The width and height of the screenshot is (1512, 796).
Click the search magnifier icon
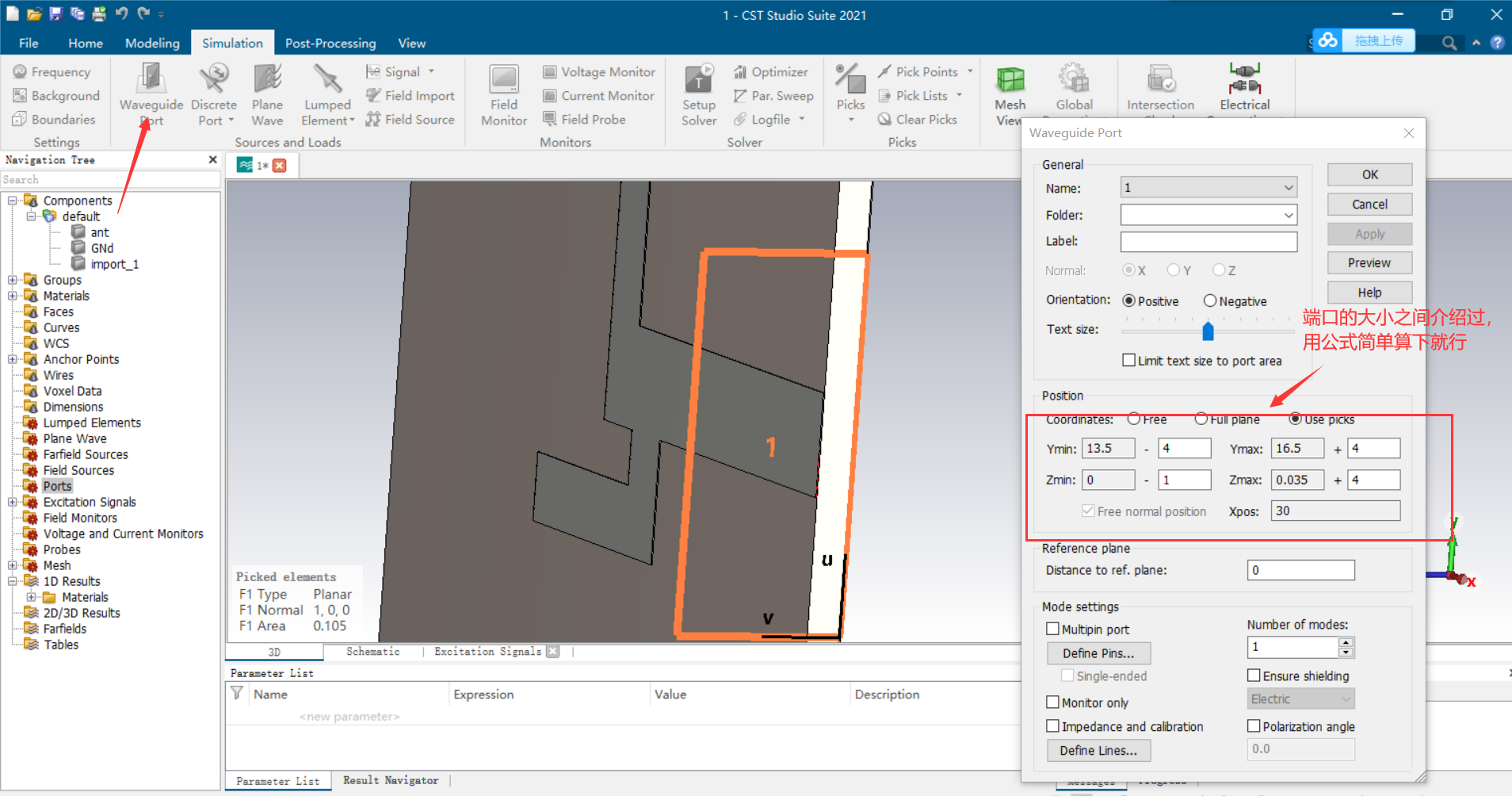pyautogui.click(x=1449, y=43)
